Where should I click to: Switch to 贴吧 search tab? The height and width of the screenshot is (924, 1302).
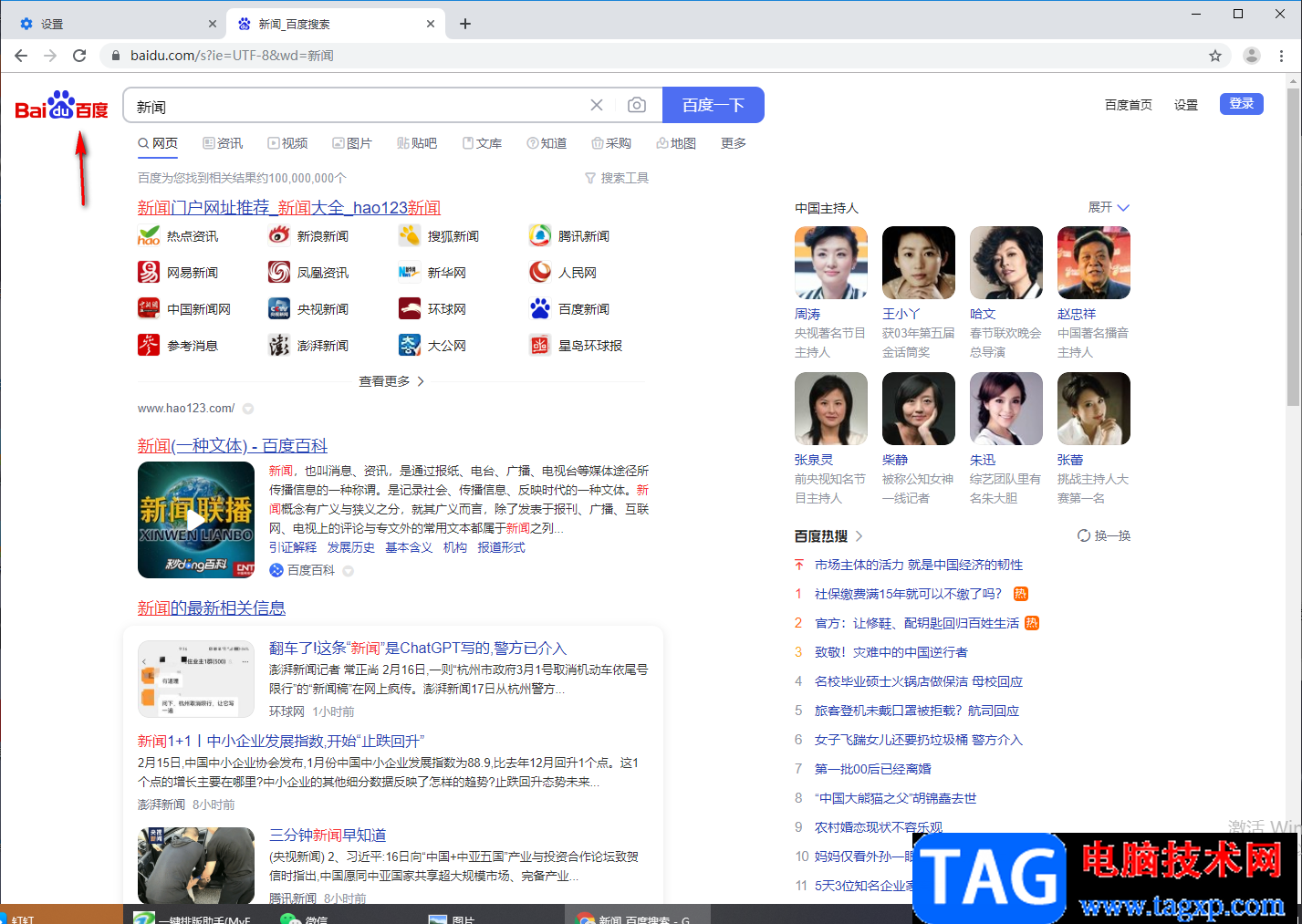(417, 143)
